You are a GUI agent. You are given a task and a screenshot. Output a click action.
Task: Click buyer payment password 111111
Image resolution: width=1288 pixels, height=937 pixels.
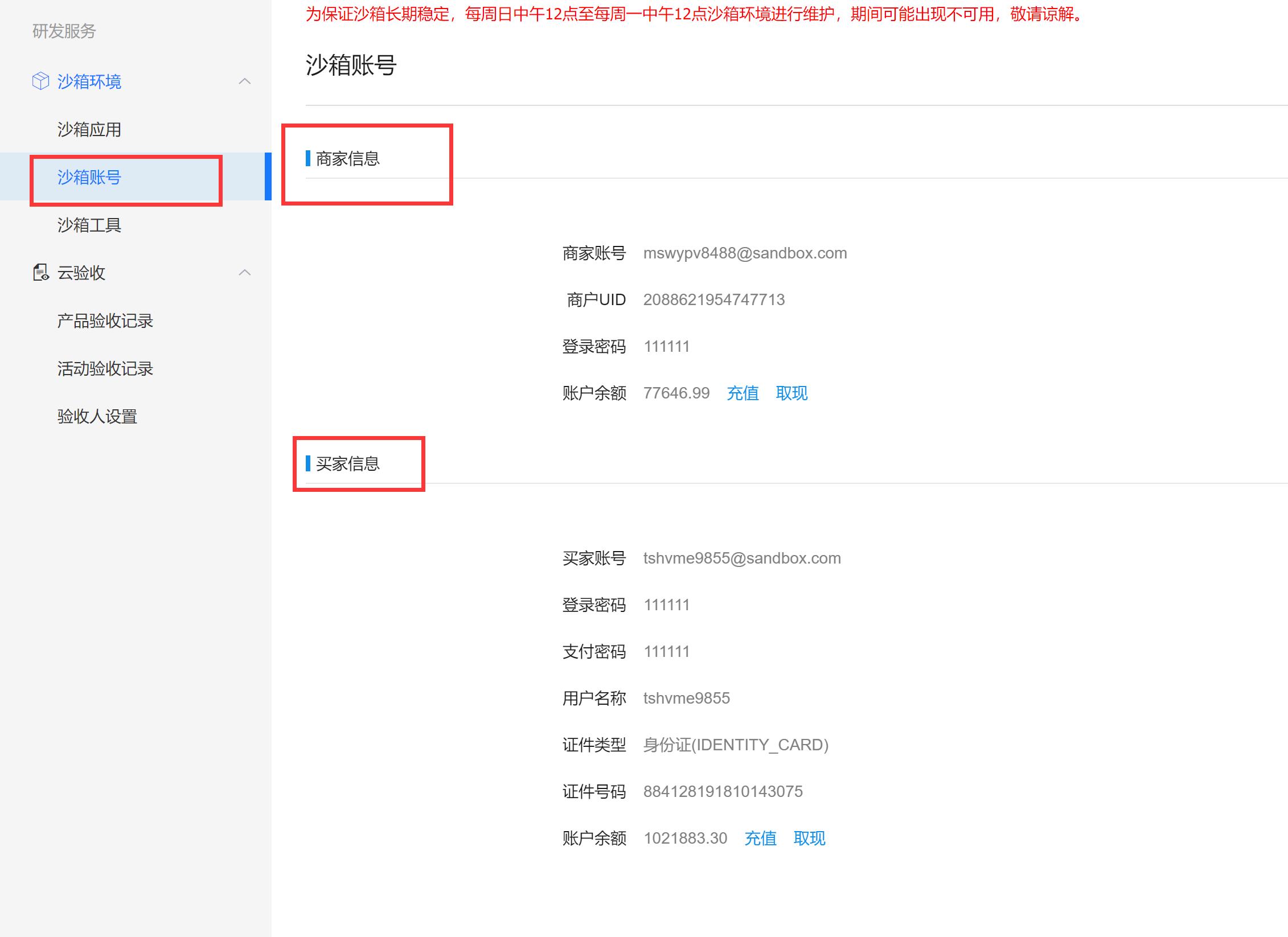[667, 652]
